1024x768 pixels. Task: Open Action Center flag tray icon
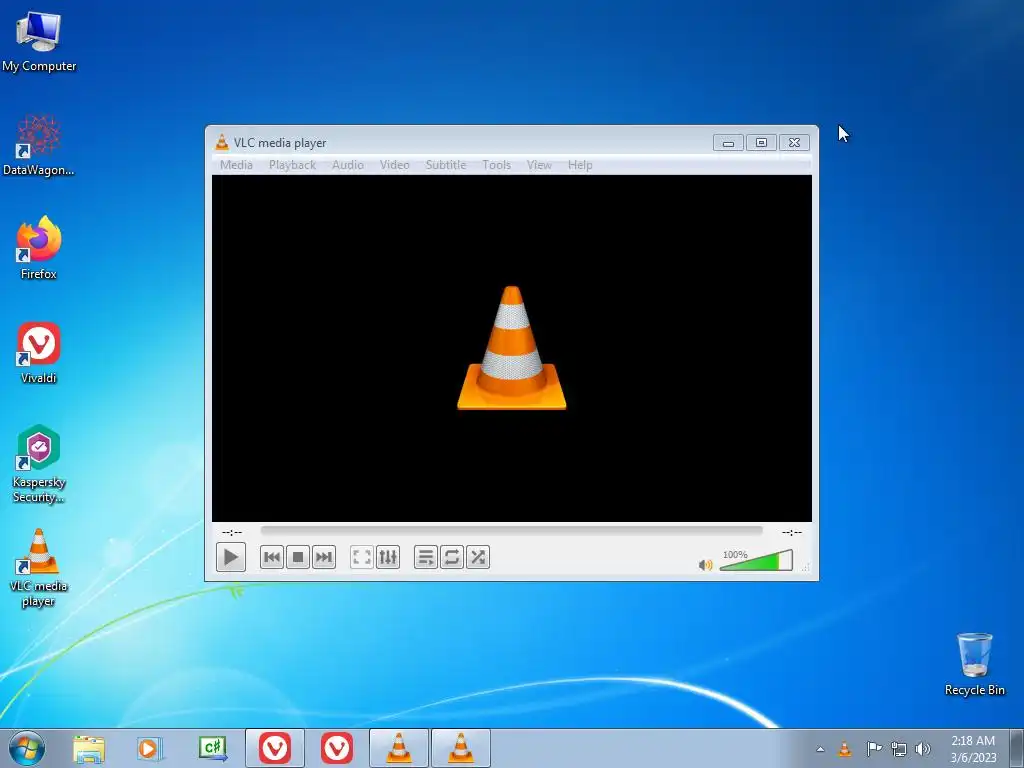coord(873,749)
